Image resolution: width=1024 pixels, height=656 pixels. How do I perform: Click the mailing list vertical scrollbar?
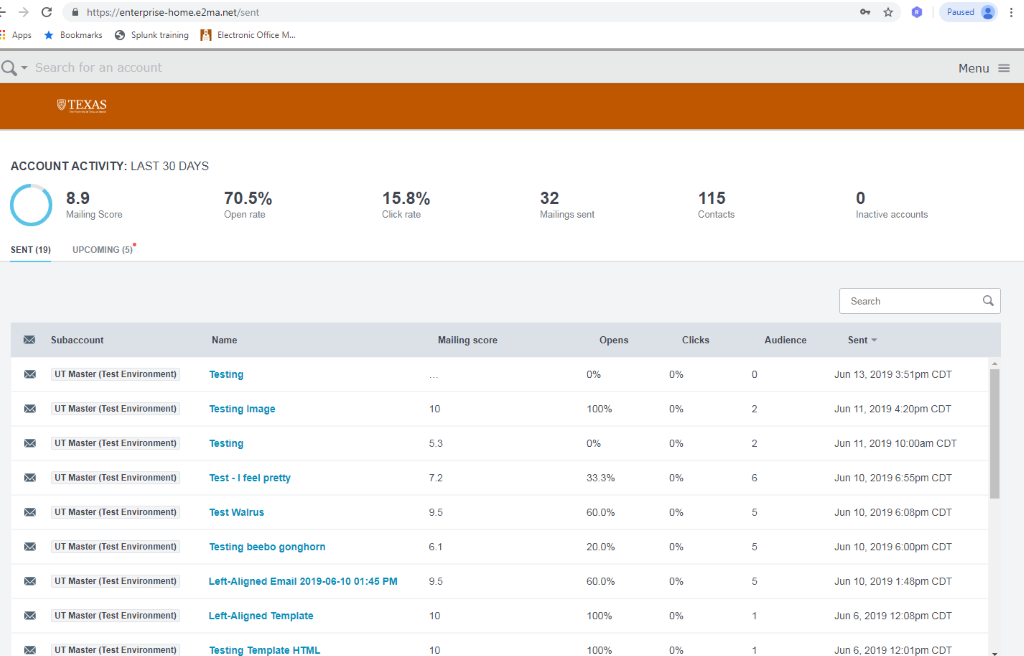(994, 432)
